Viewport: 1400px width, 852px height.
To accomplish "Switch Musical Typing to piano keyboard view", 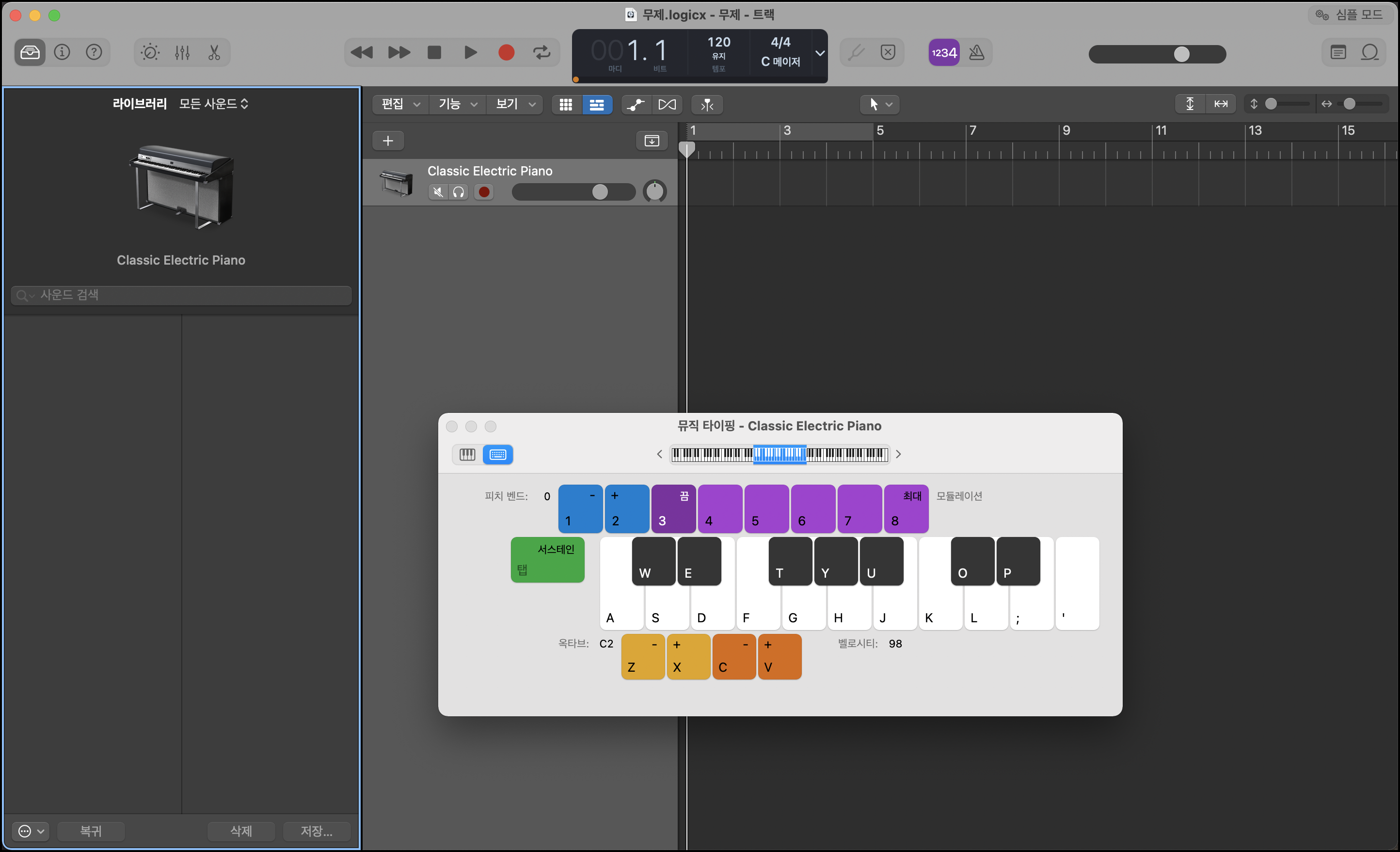I will pos(467,455).
